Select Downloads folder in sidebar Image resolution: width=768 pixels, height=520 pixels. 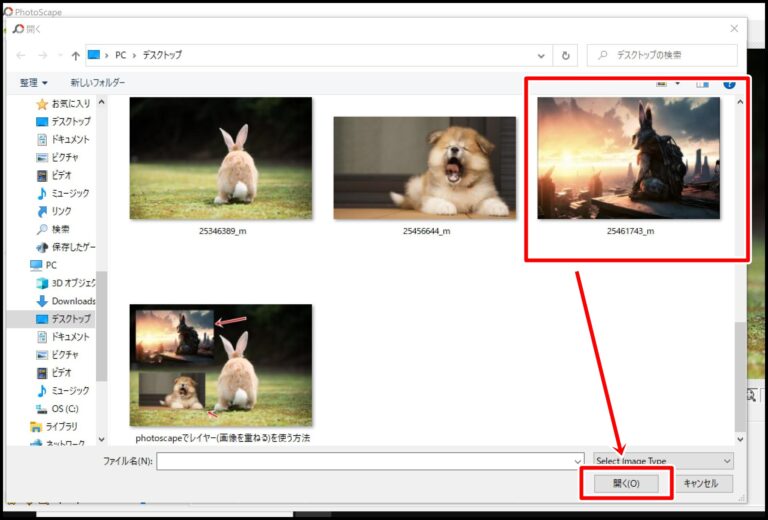[66, 301]
